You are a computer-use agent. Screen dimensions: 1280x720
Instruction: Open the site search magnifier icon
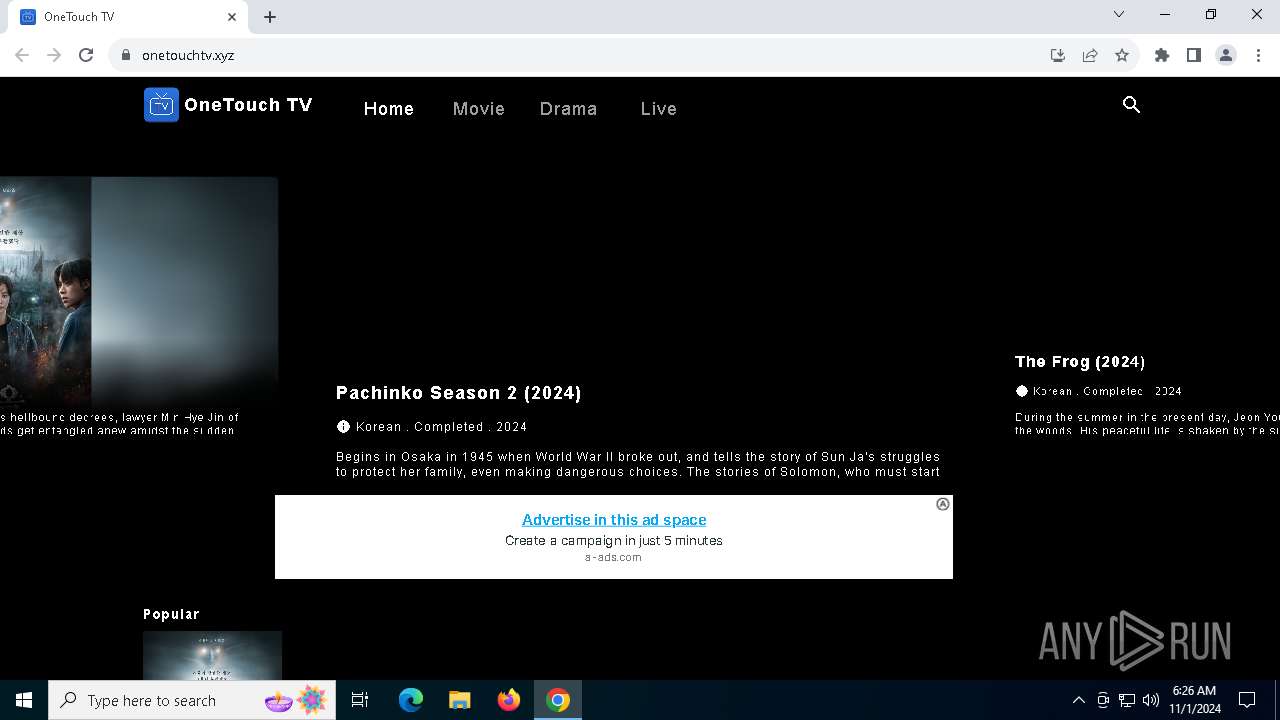1131,105
